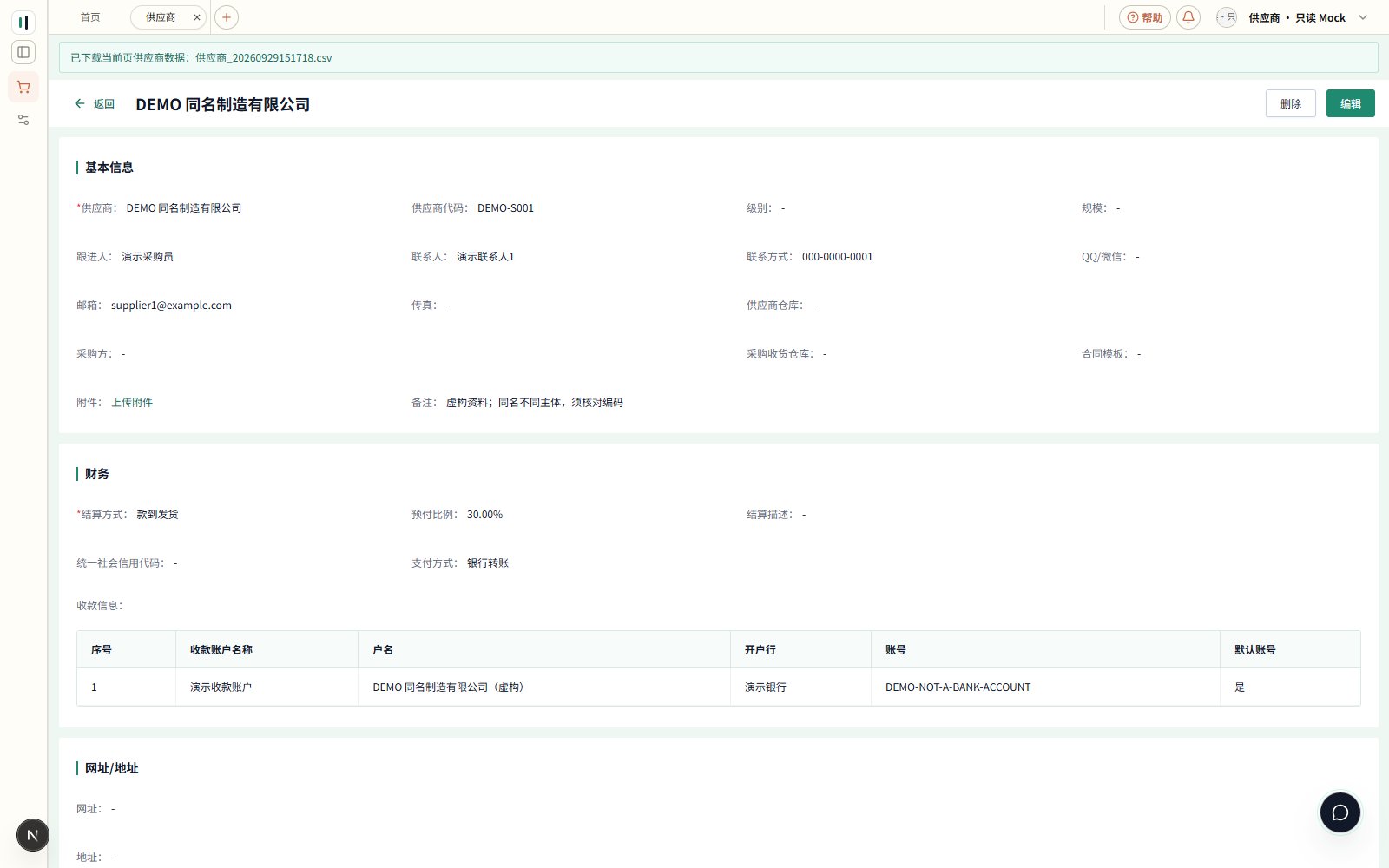Toggle the sidebar panel layout icon
This screenshot has height=868, width=1389.
click(x=23, y=52)
